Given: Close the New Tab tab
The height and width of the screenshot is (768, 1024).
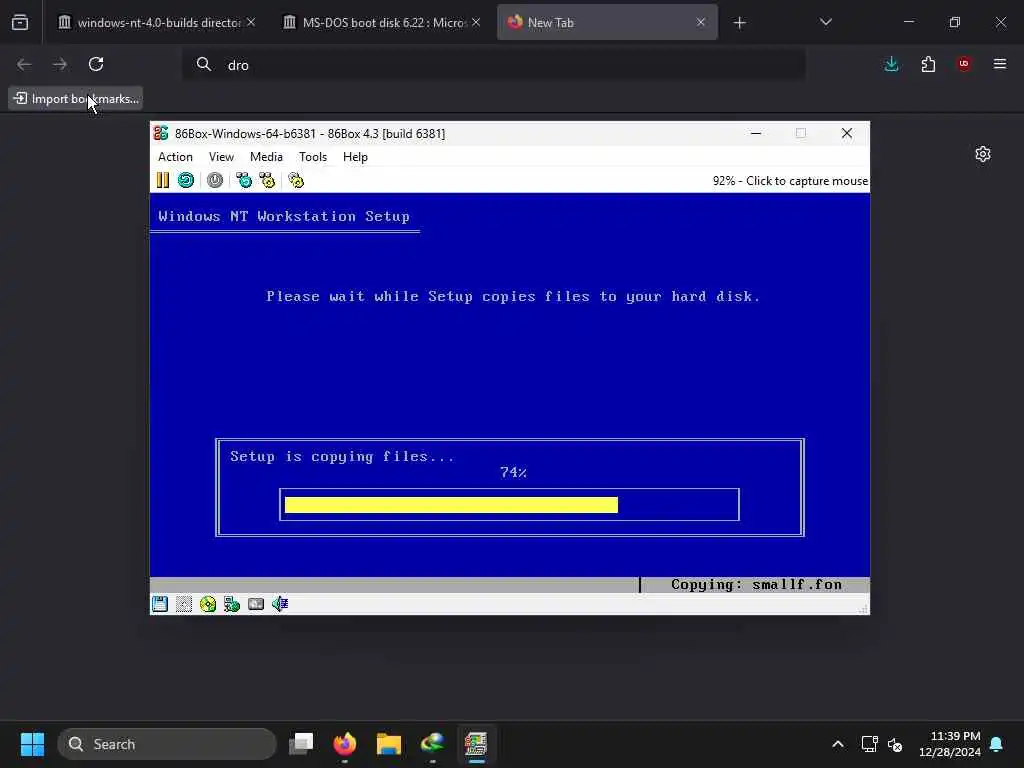Looking at the screenshot, I should (701, 22).
